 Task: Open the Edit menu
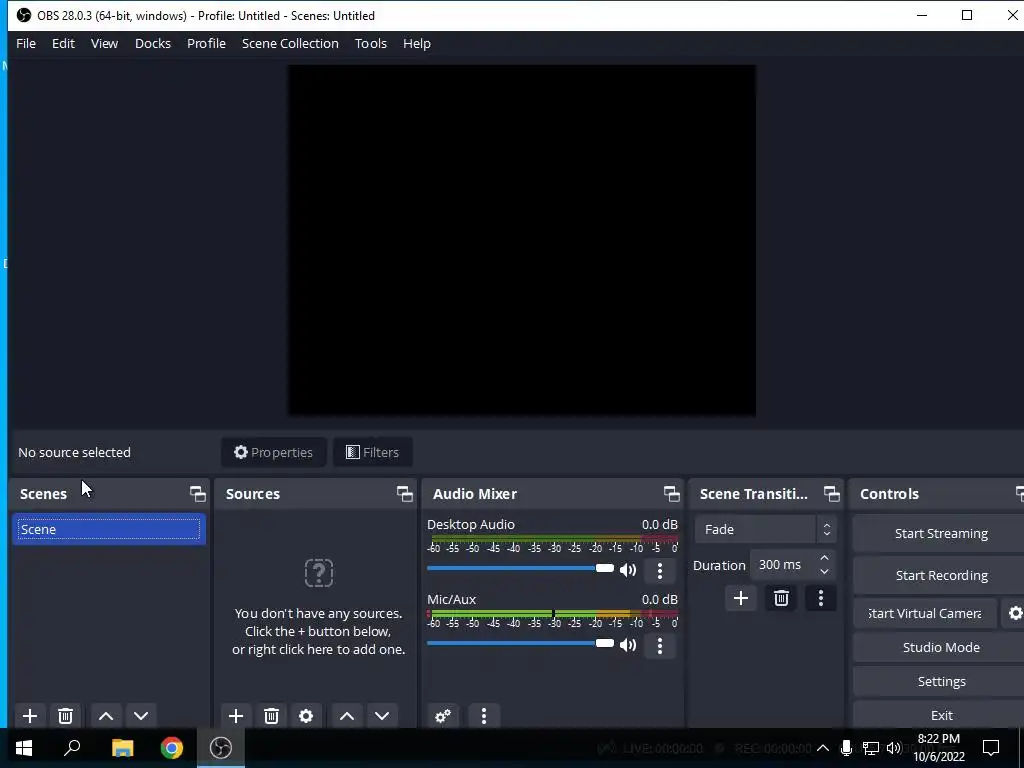coord(63,44)
